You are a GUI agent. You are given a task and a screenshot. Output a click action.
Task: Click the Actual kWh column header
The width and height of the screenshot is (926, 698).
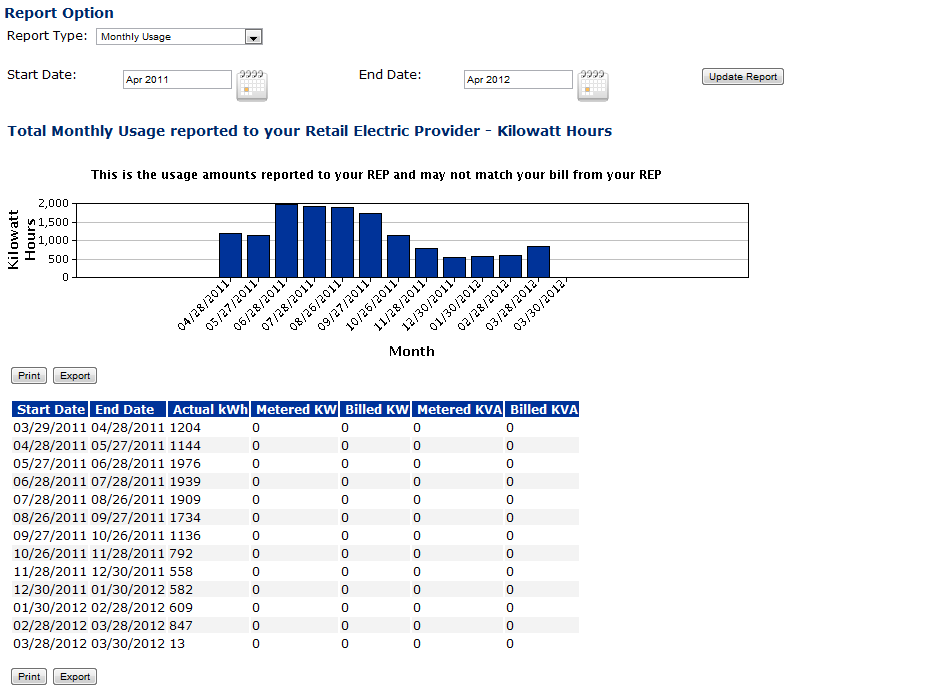coord(208,409)
